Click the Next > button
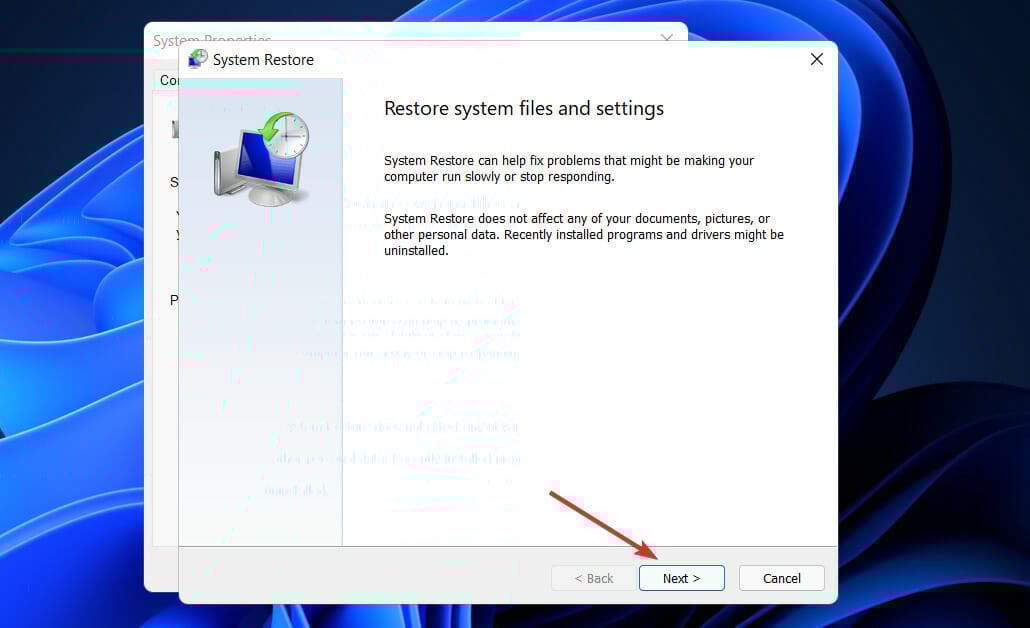Screen dimensions: 1030x628 point(681,578)
